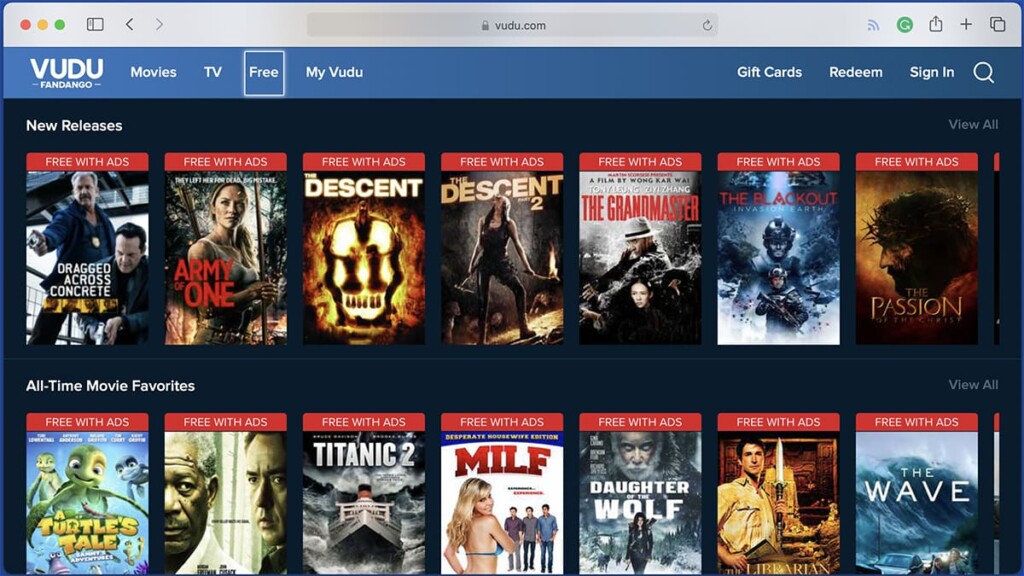1024x576 pixels.
Task: Open the Daughter of the Wolf poster
Action: click(640, 494)
